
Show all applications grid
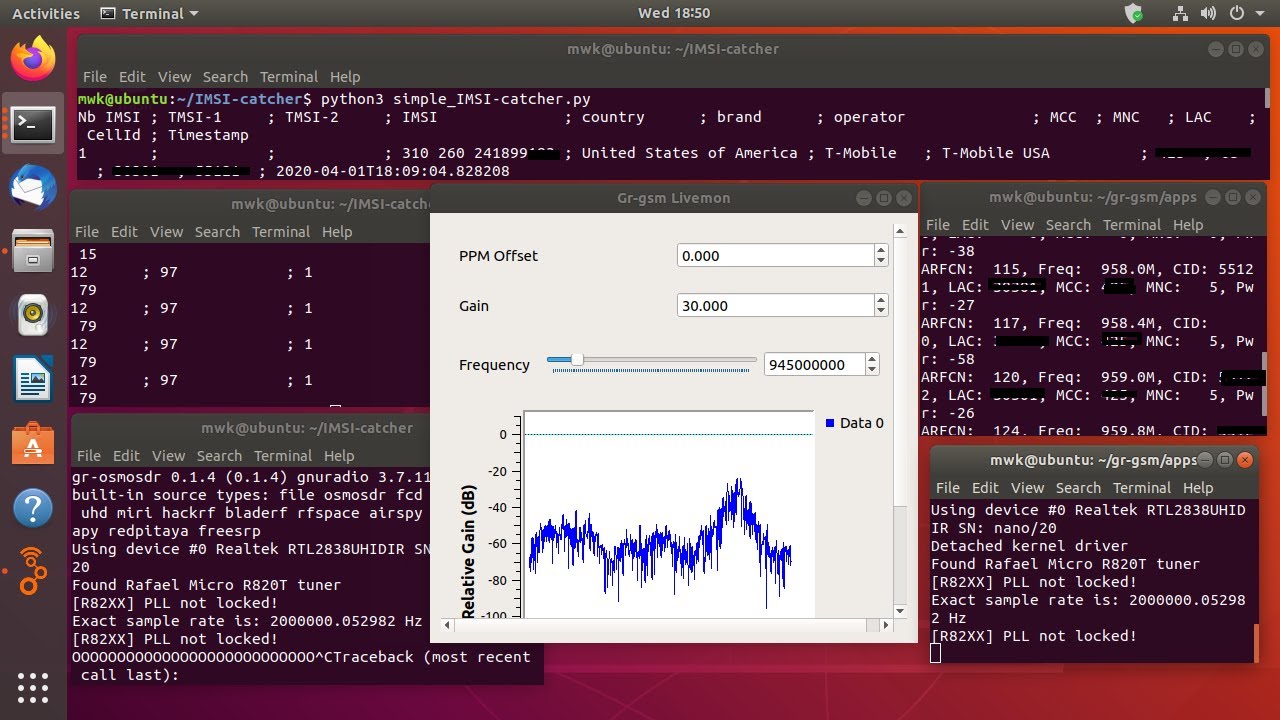[33, 687]
